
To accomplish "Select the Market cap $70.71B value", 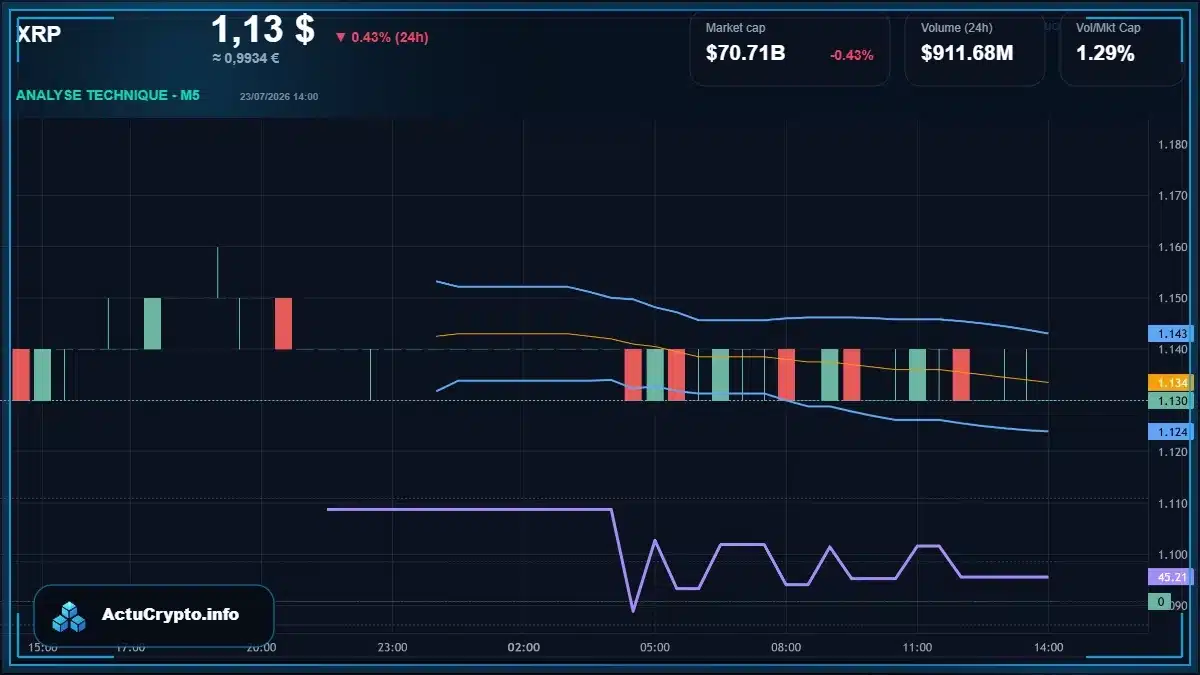I will click(745, 54).
